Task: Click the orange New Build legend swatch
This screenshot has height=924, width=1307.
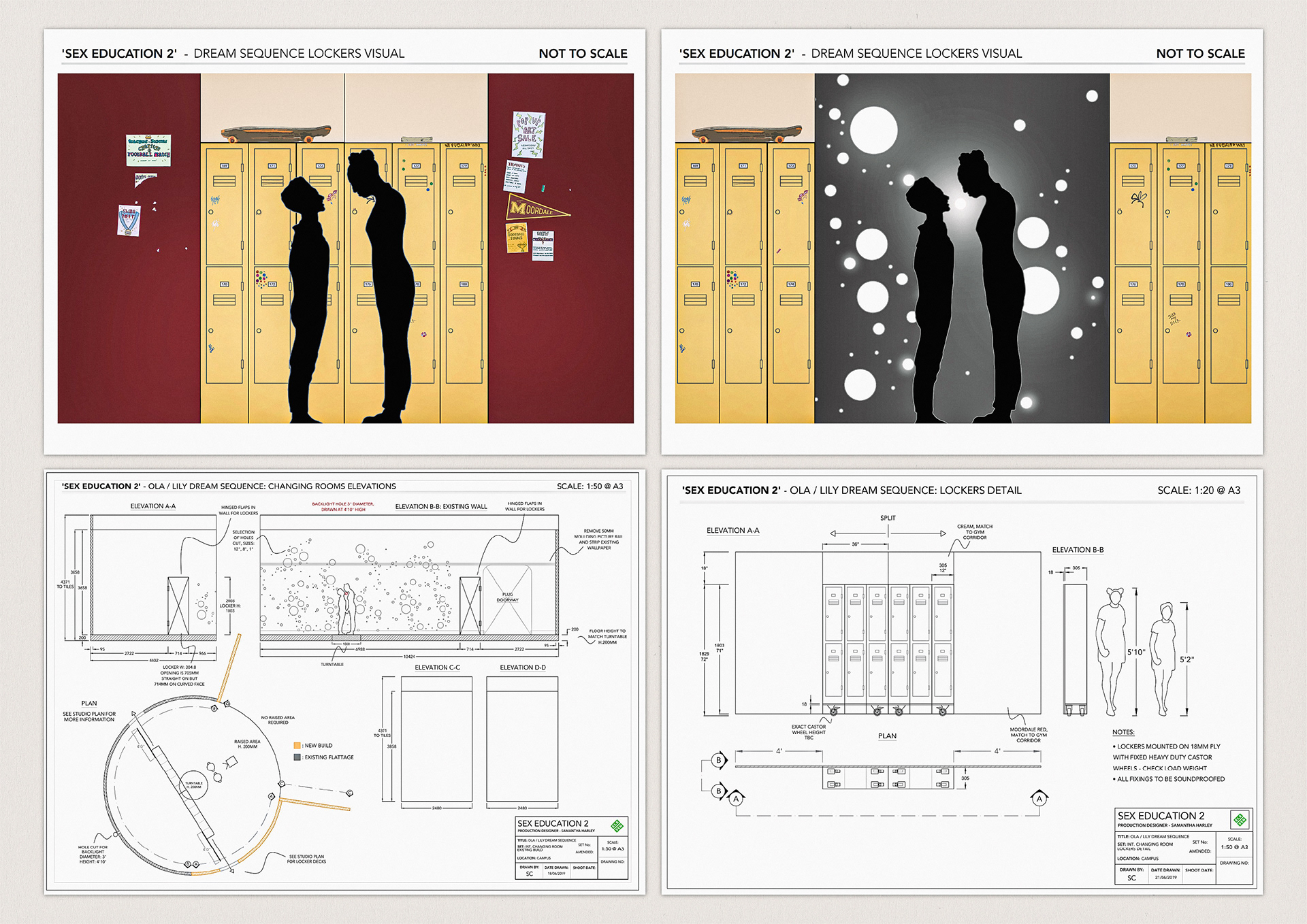Action: [x=297, y=746]
